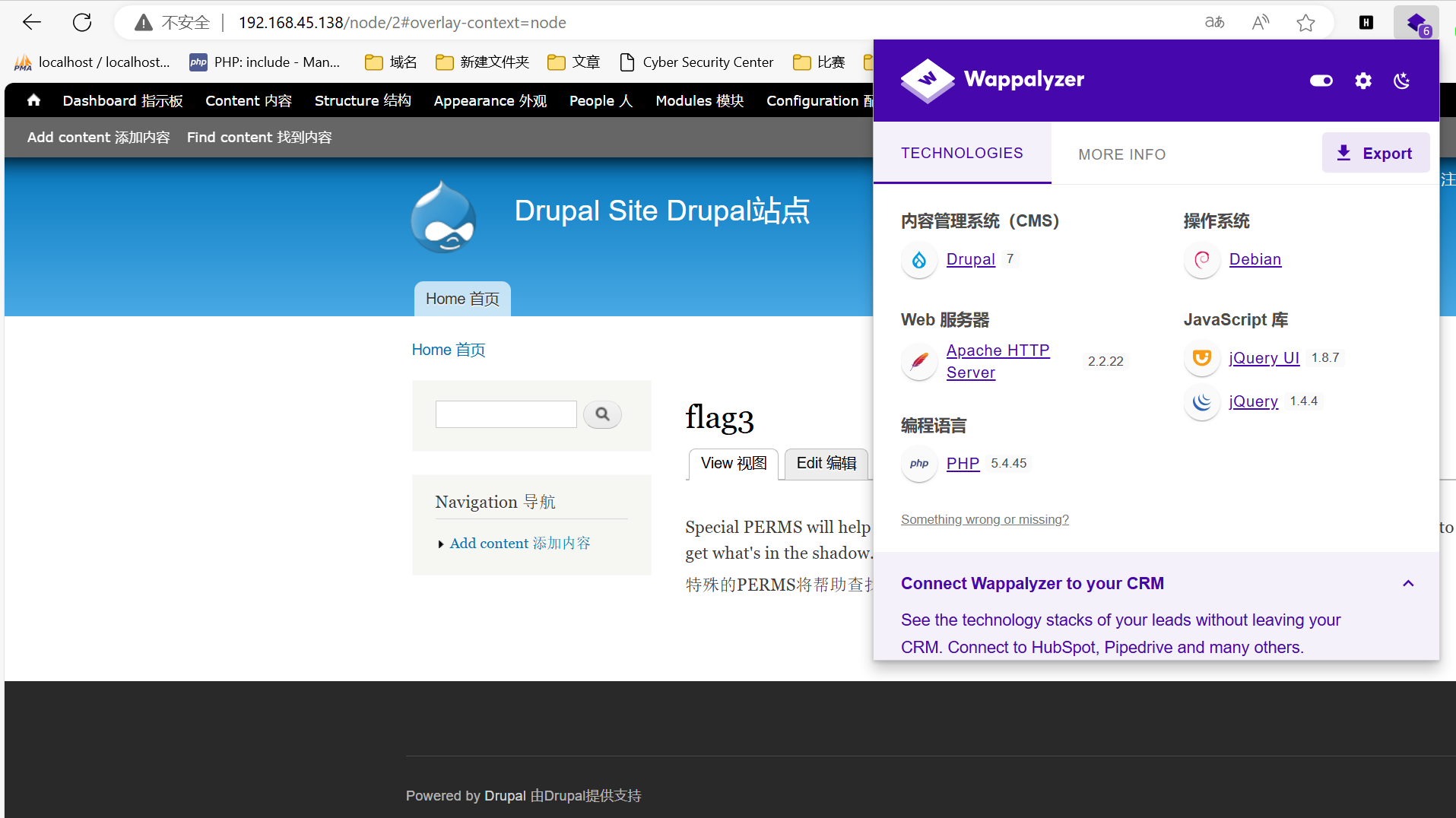Focus the site search text field

(506, 414)
